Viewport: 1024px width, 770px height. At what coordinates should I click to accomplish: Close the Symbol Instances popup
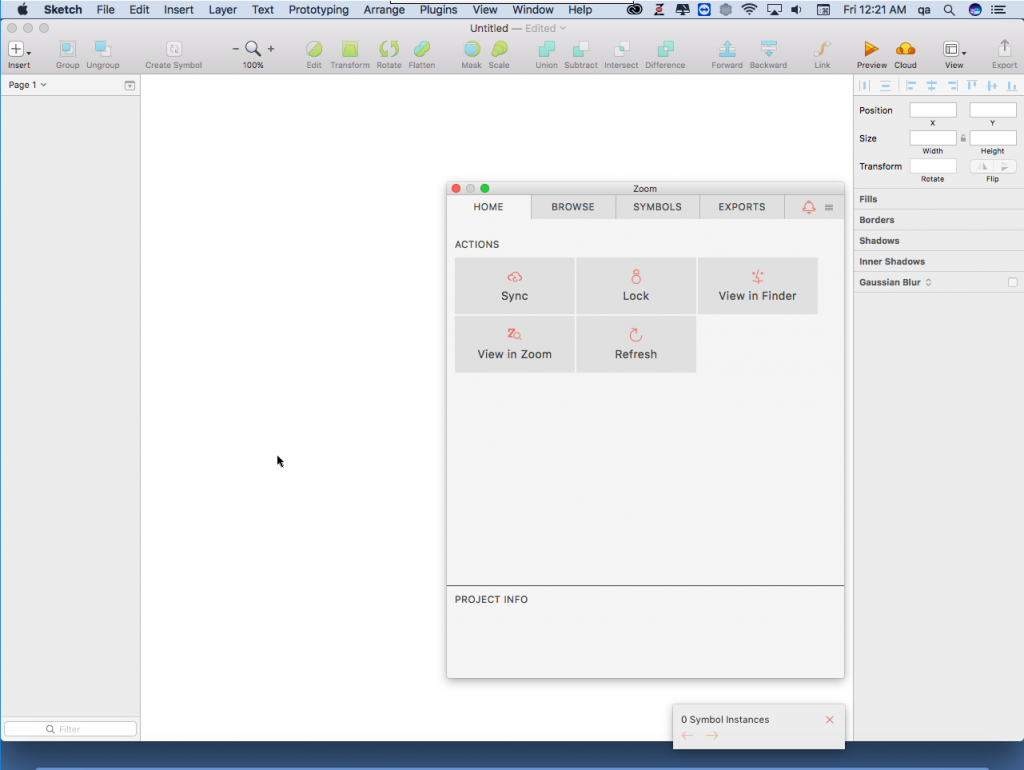[829, 720]
